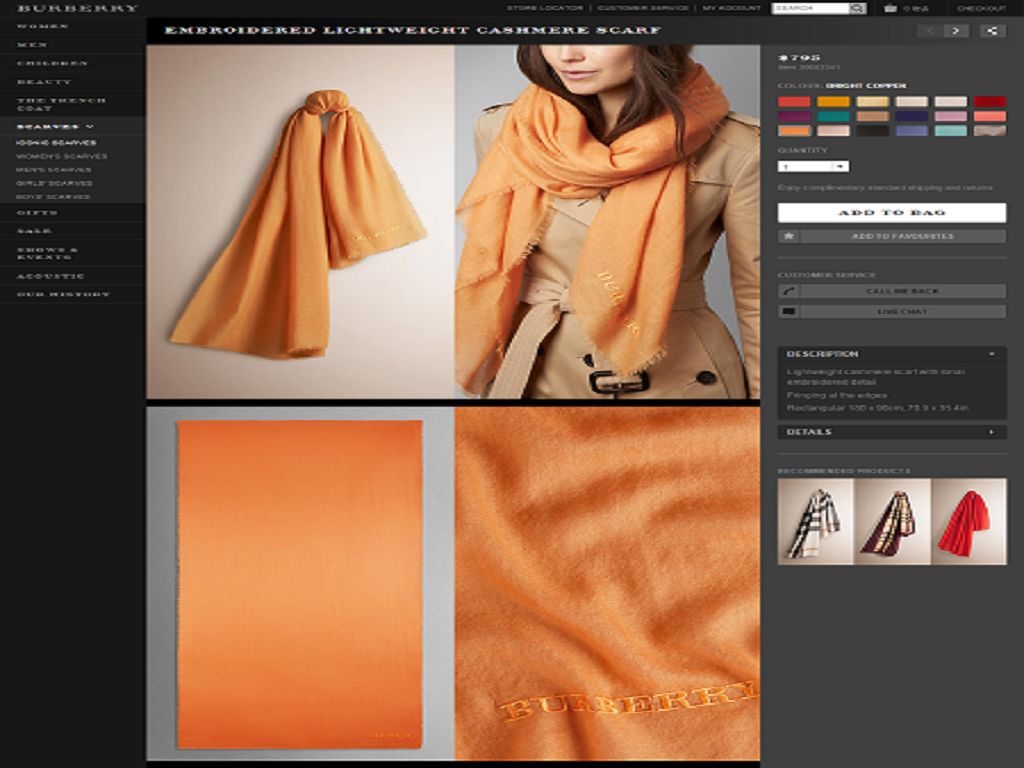1024x768 pixels.
Task: Click Add to Bag button
Action: 892,212
